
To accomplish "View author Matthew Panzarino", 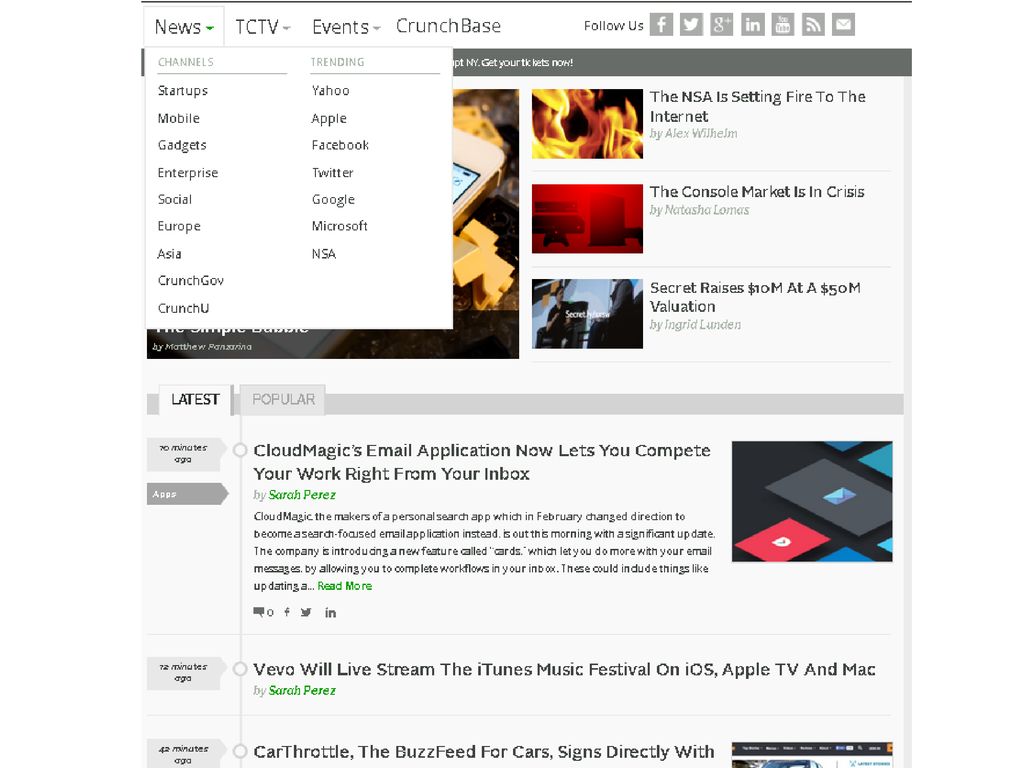I will coord(208,347).
